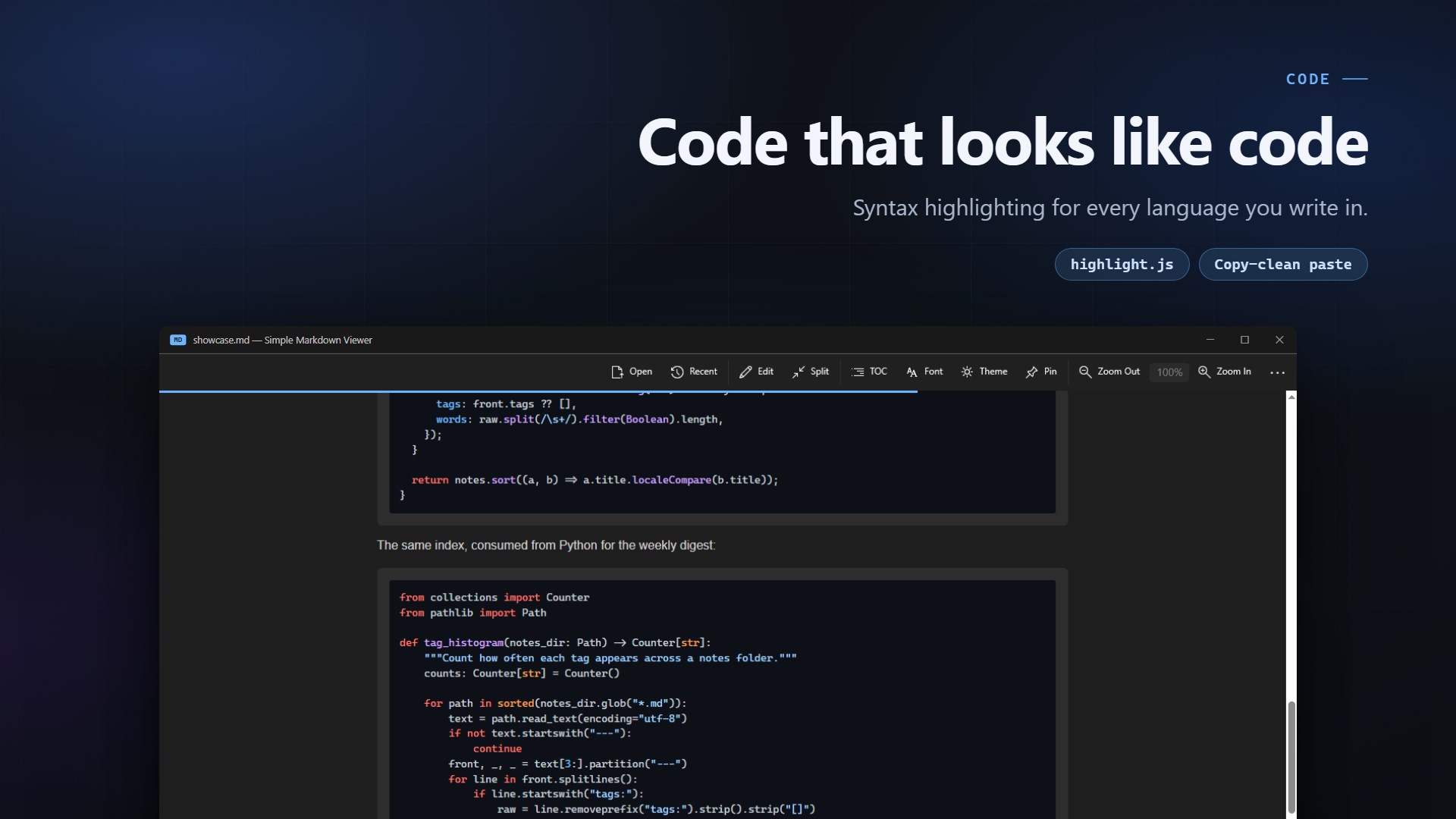The image size is (1456, 819).
Task: Click the 'def tag_histogram' definition line
Action: click(555, 643)
